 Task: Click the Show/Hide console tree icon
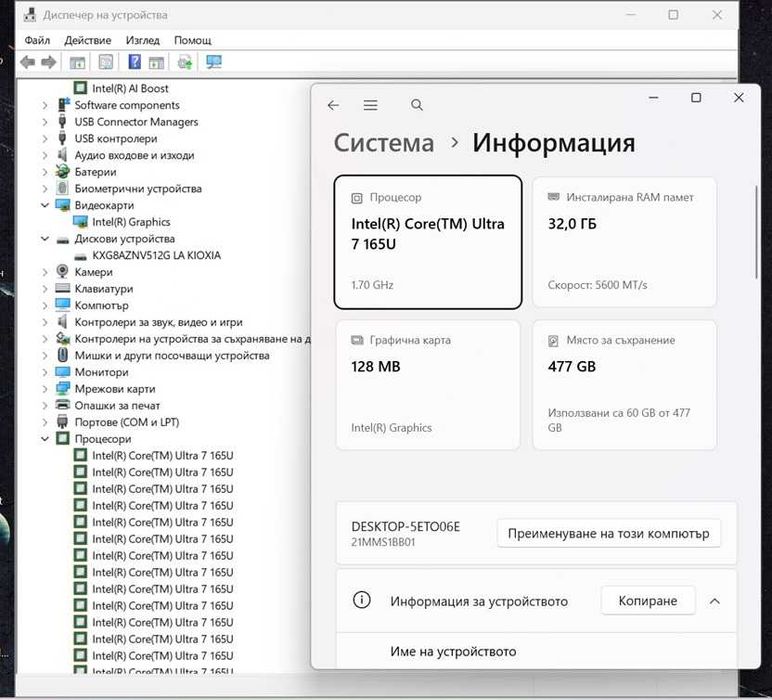77,62
